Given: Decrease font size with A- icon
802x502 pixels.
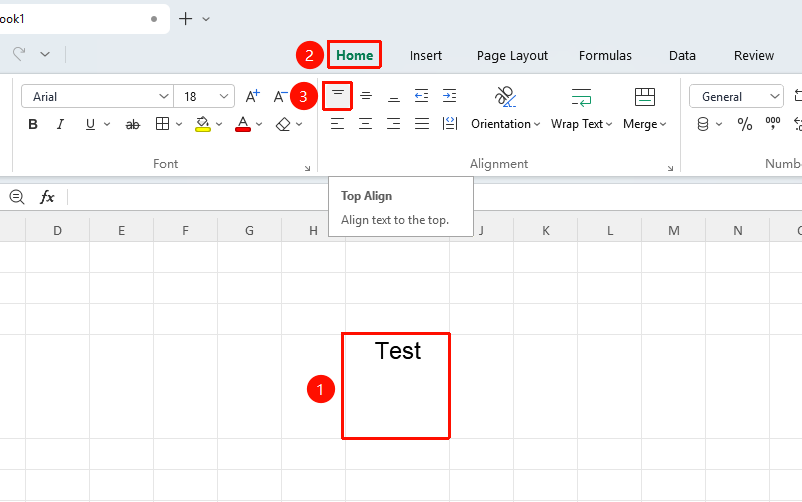Looking at the screenshot, I should pyautogui.click(x=280, y=96).
